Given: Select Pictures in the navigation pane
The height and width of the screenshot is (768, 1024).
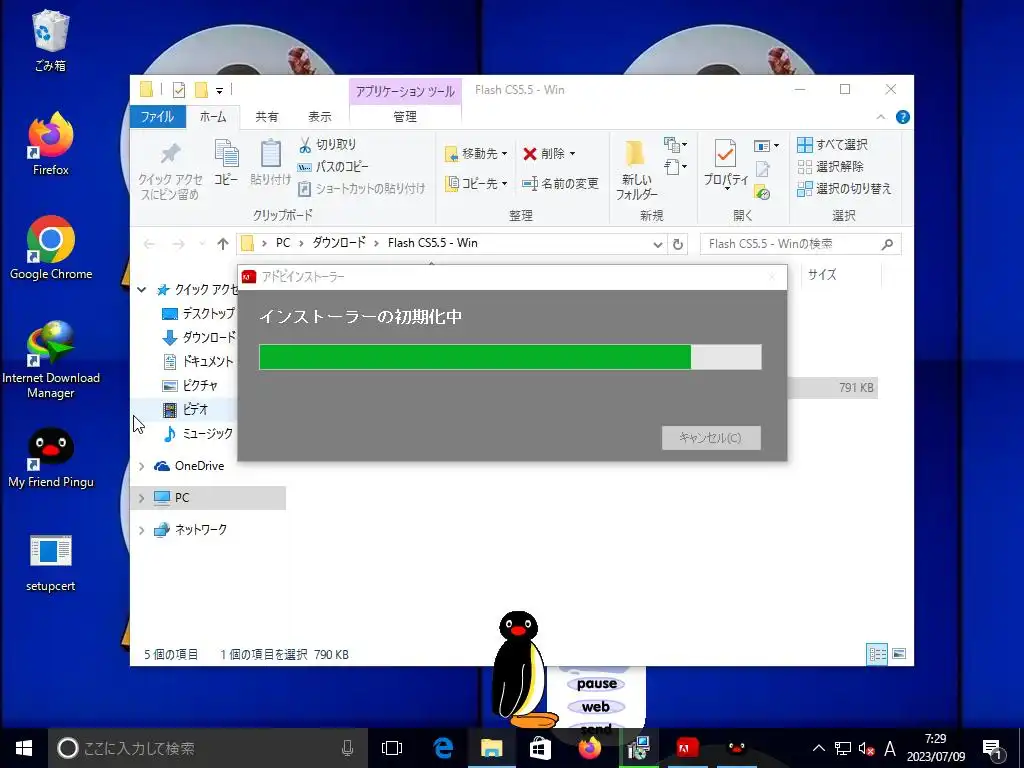Looking at the screenshot, I should click(x=189, y=385).
